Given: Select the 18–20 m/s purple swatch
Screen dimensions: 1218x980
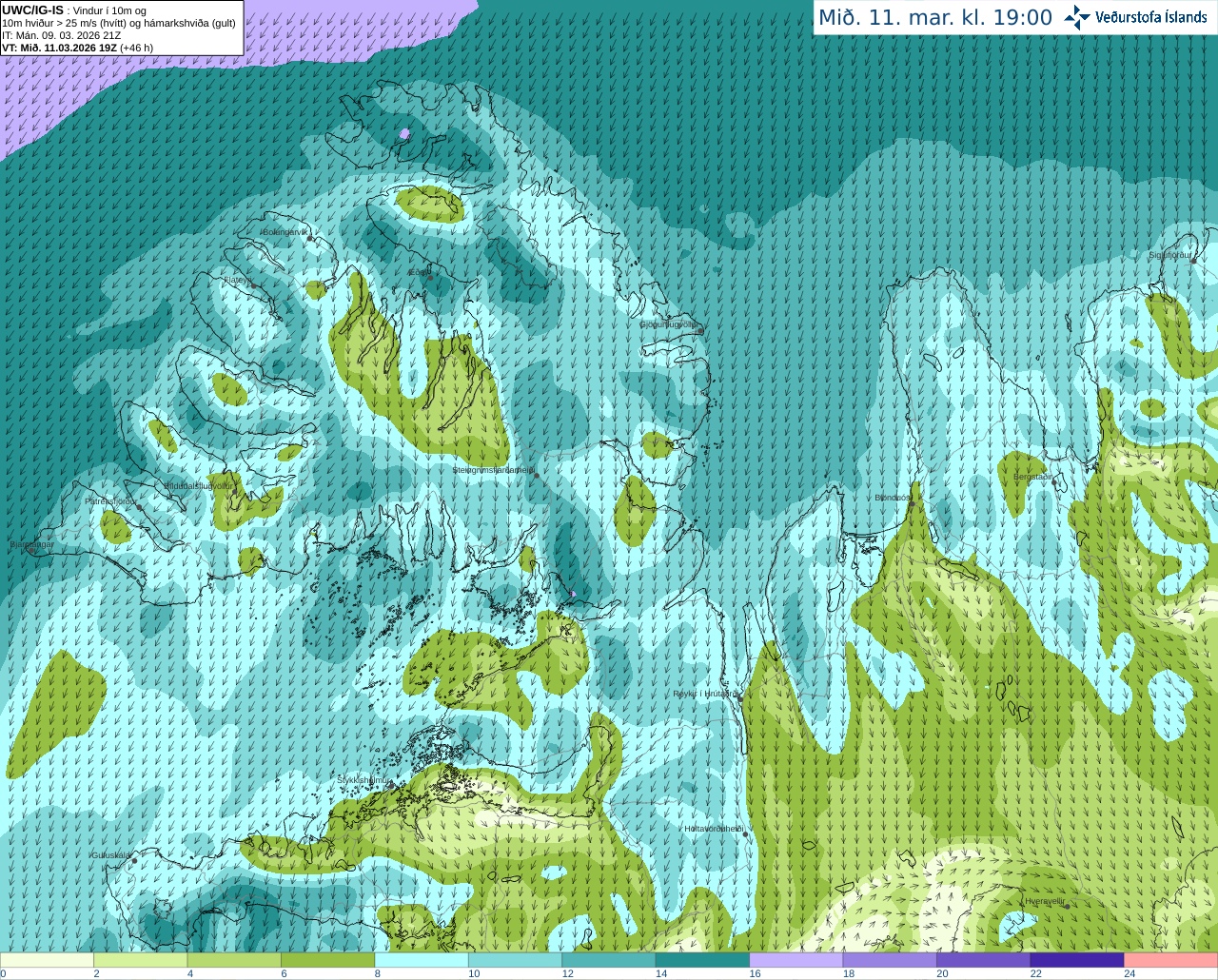Looking at the screenshot, I should [890, 960].
